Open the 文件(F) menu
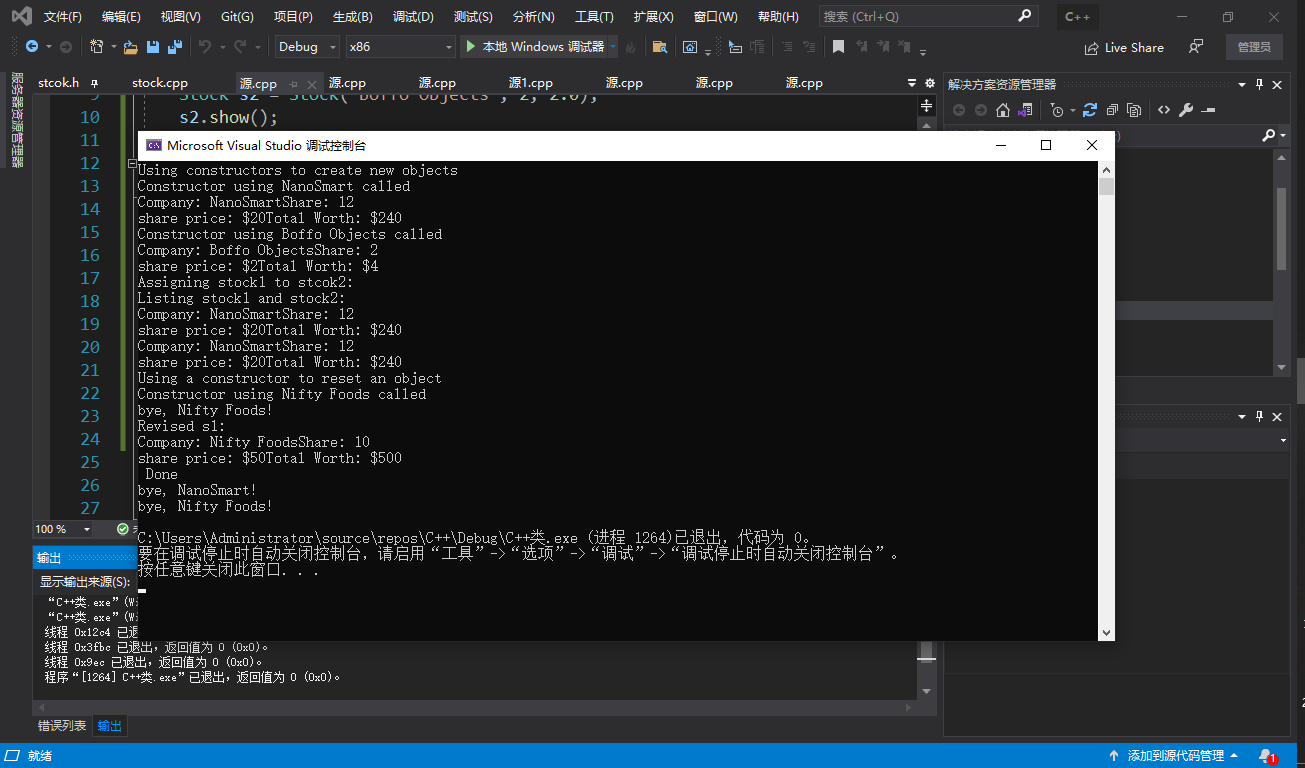This screenshot has height=768, width=1305. click(x=63, y=17)
